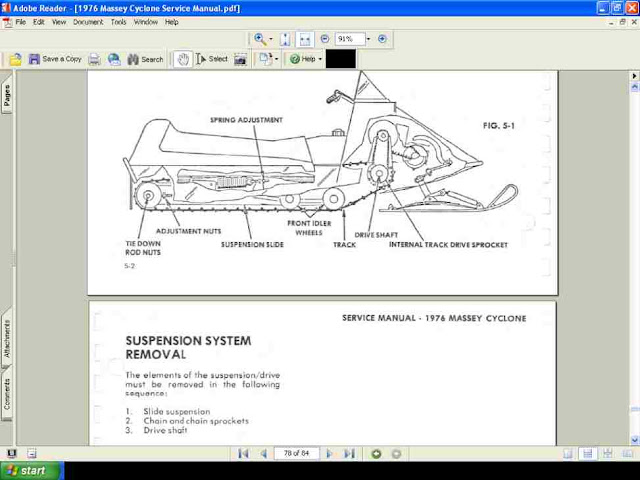
Task: Click the SUSPENSION SYSTEM REMOVAL heading
Action: pyautogui.click(x=188, y=347)
